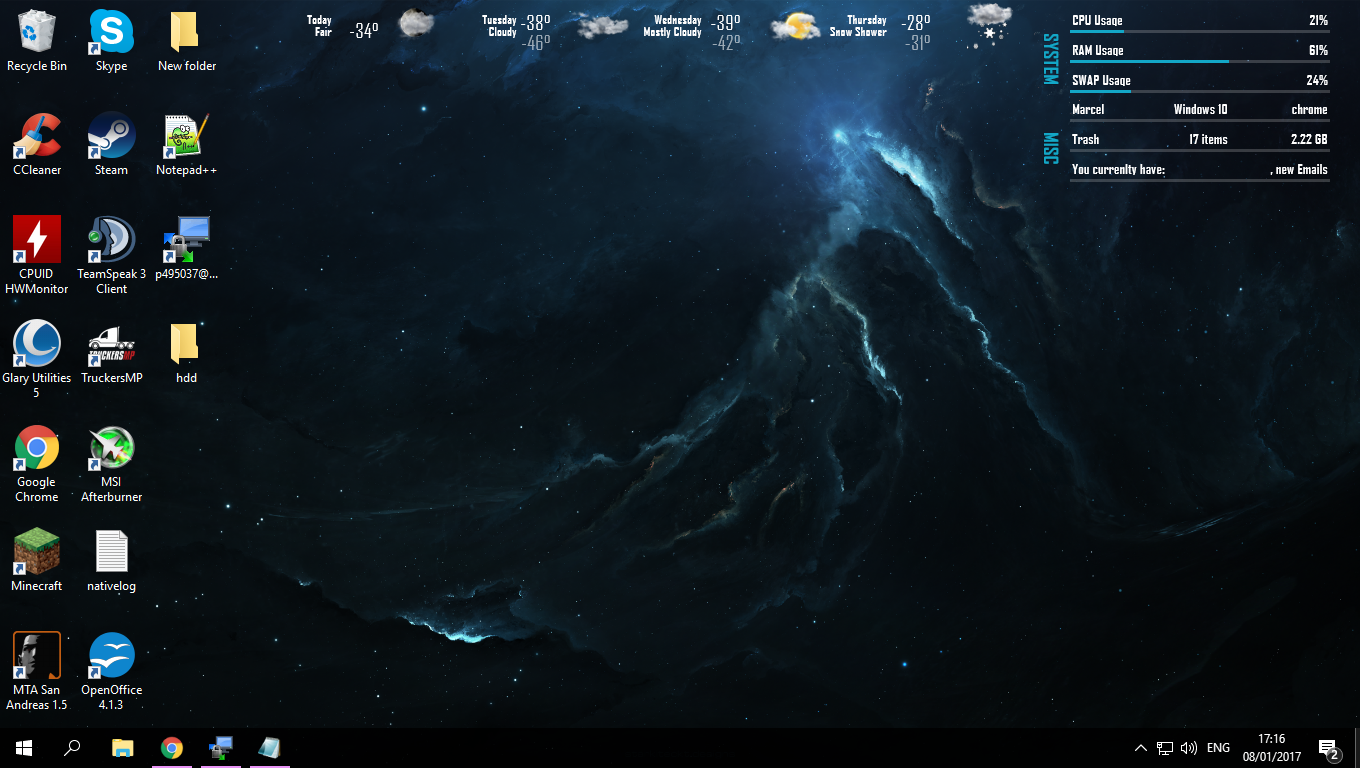Viewport: 1360px width, 768px height.
Task: Click the 'Marcel' username label
Action: coord(1088,110)
